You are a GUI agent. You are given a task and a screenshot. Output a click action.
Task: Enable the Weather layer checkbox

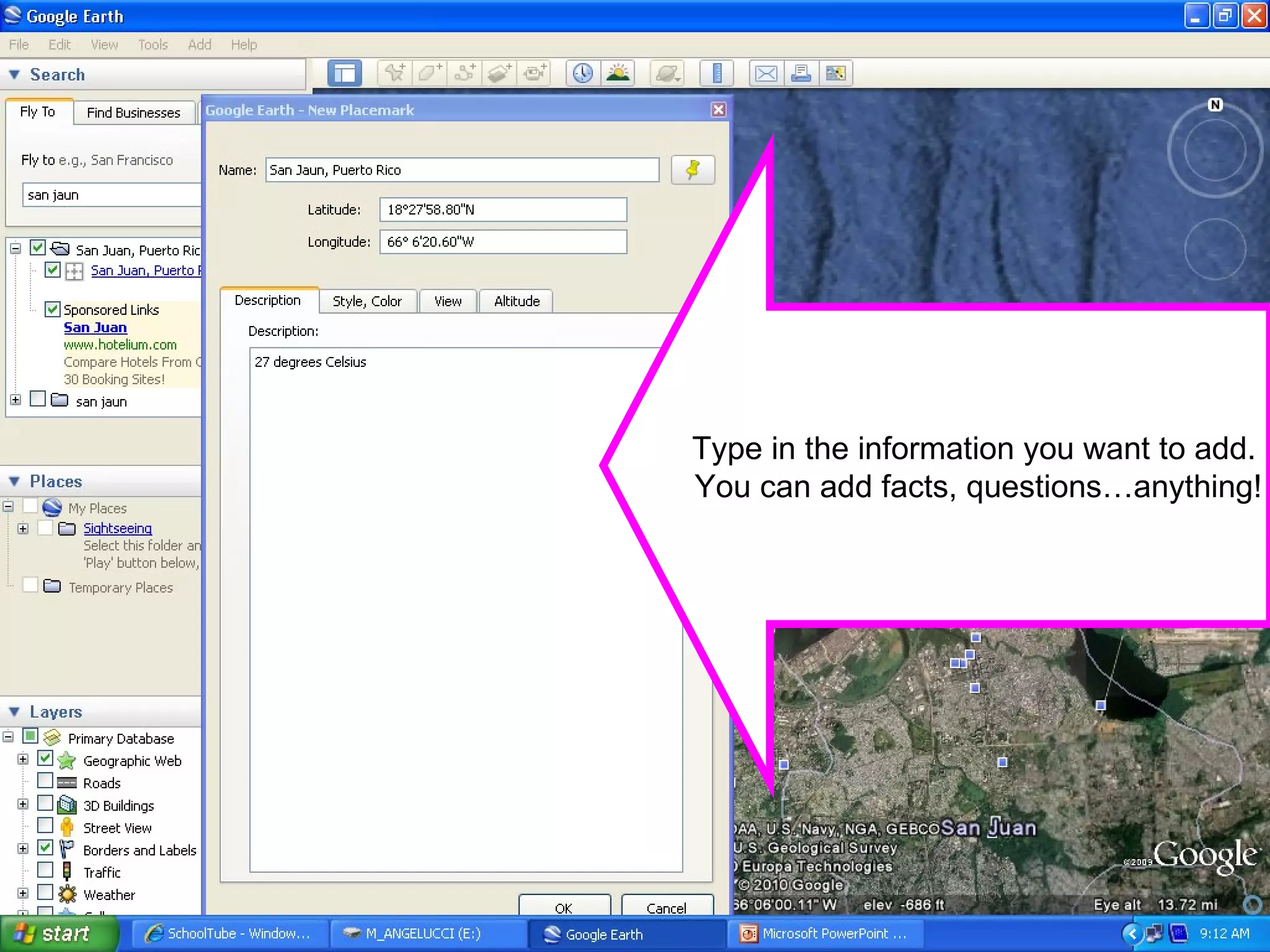click(x=45, y=892)
